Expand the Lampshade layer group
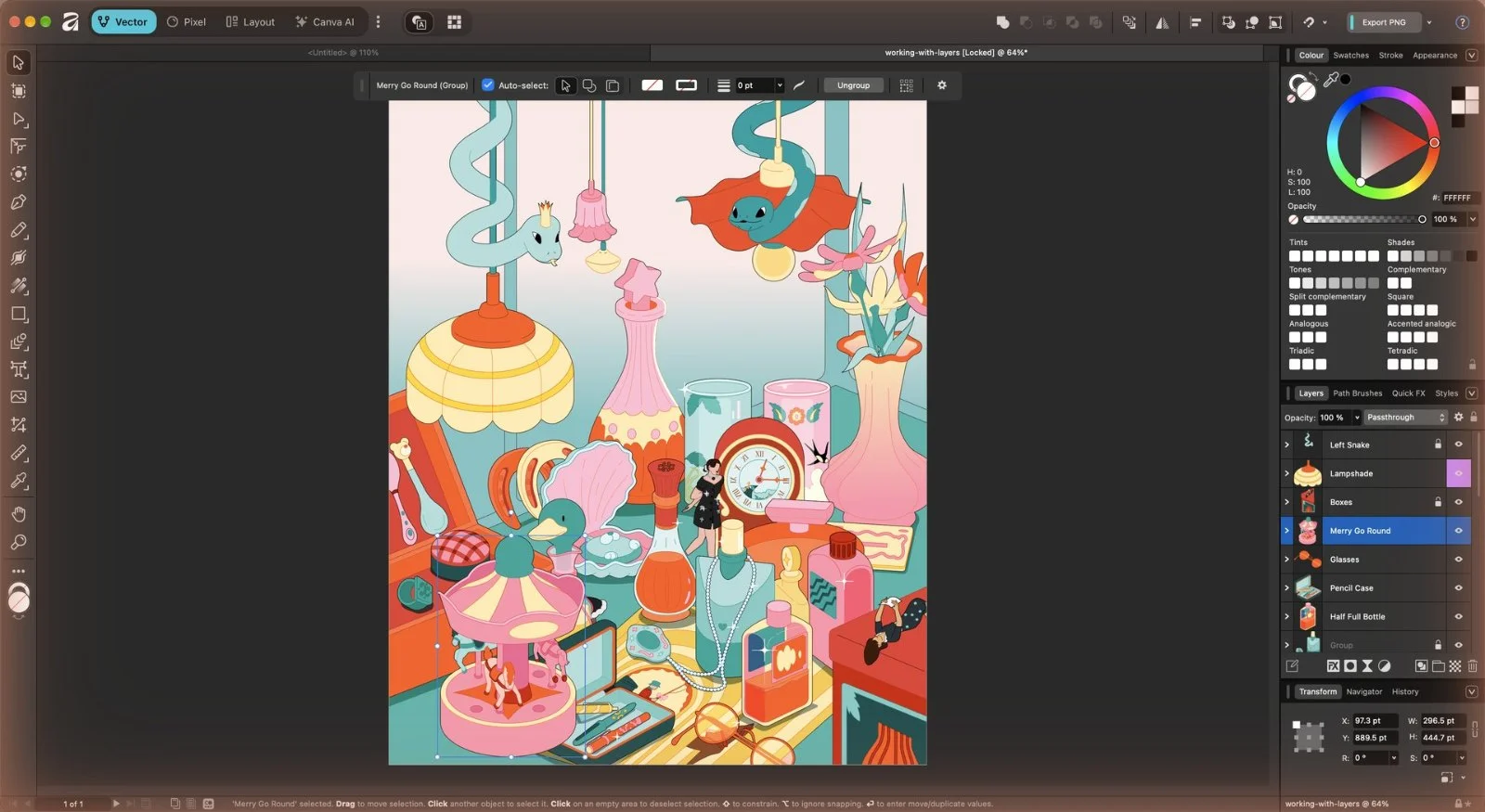The width and height of the screenshot is (1485, 812). point(1286,473)
